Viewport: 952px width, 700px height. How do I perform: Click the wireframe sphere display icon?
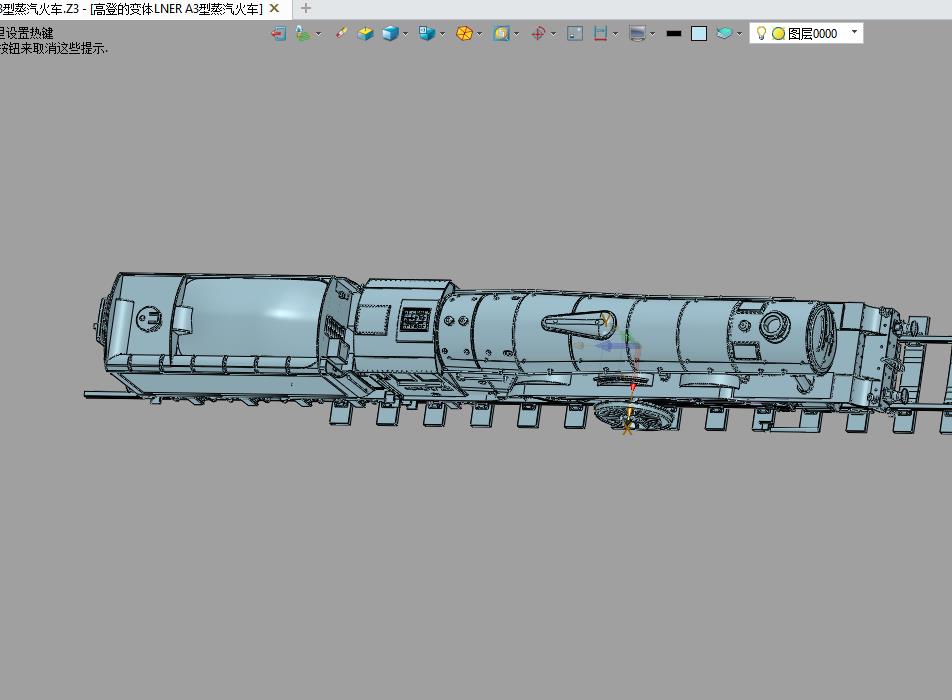462,33
